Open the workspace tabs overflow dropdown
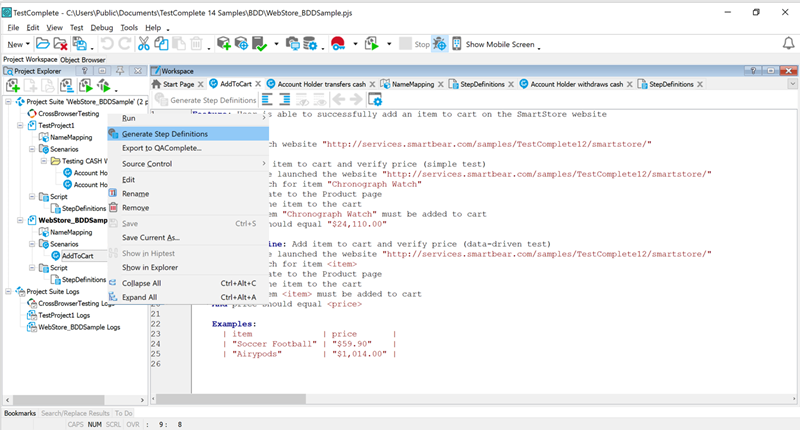Viewport: 800px width, 430px height. [792, 84]
